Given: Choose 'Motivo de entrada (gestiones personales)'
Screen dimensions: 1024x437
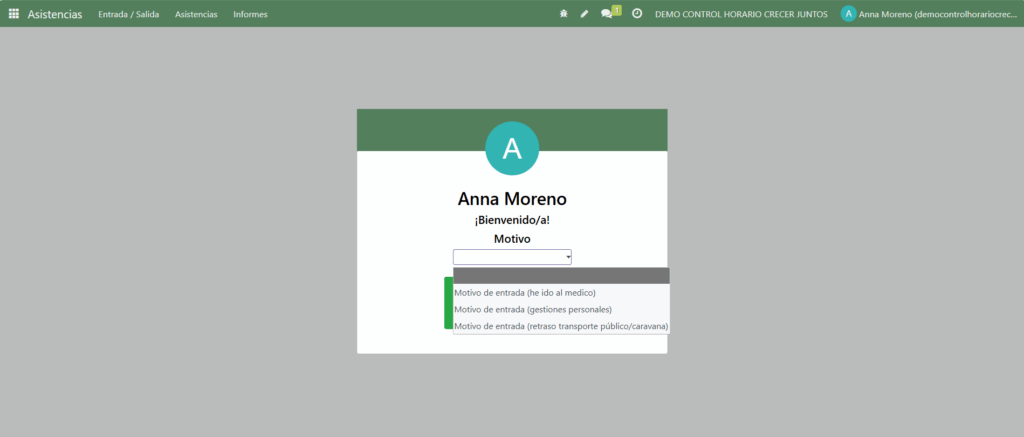Looking at the screenshot, I should 533,309.
